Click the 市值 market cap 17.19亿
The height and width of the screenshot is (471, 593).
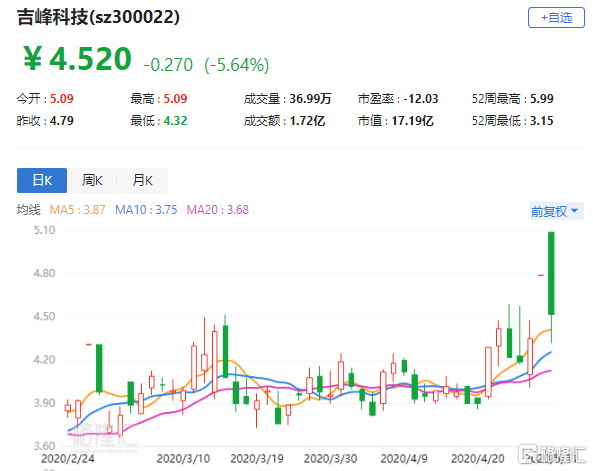[x=413, y=121]
